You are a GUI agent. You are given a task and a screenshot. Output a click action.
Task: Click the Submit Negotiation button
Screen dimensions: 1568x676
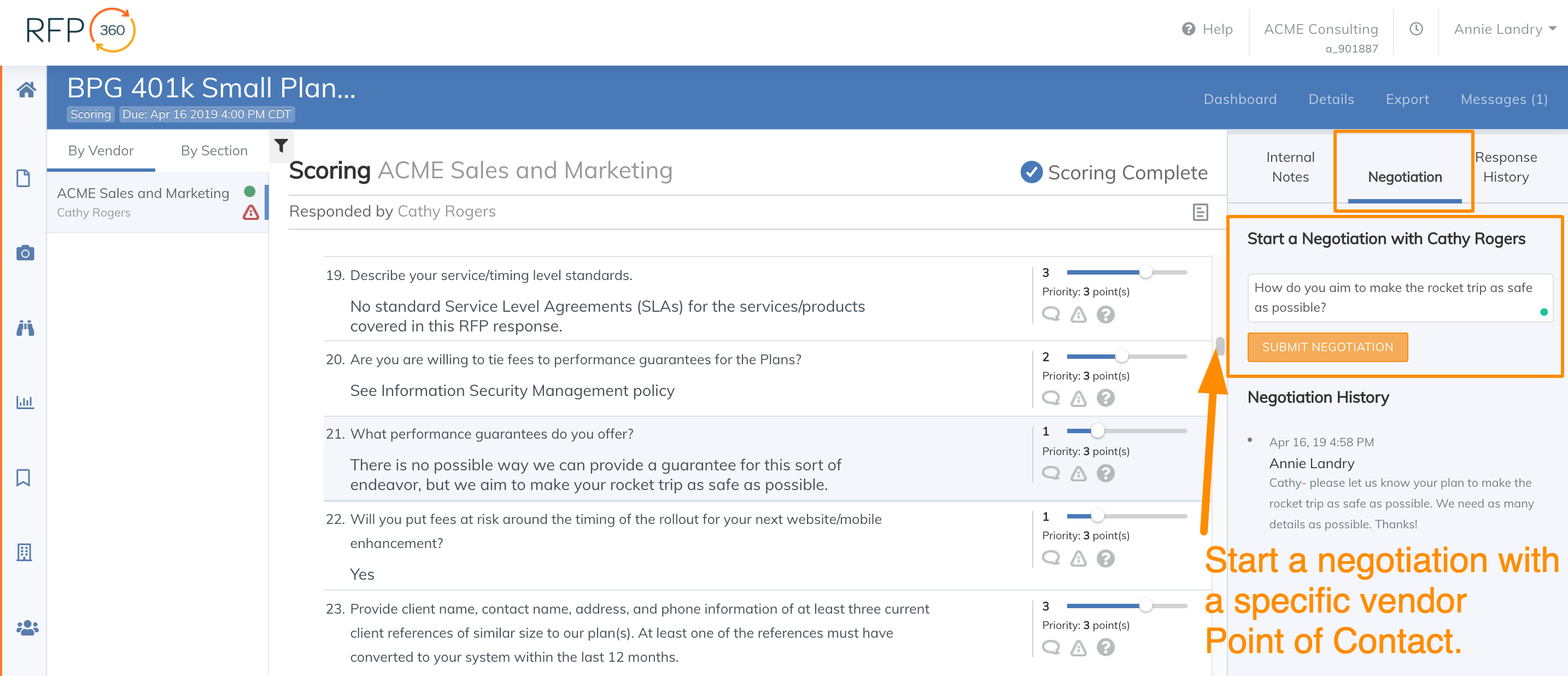point(1327,347)
